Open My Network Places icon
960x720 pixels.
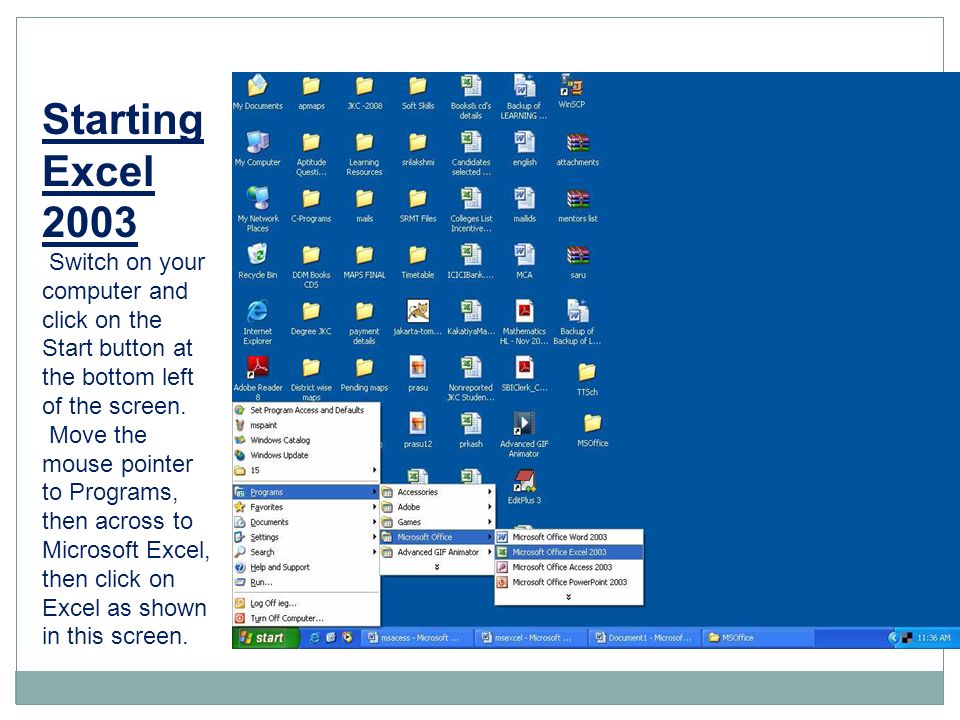coord(258,209)
